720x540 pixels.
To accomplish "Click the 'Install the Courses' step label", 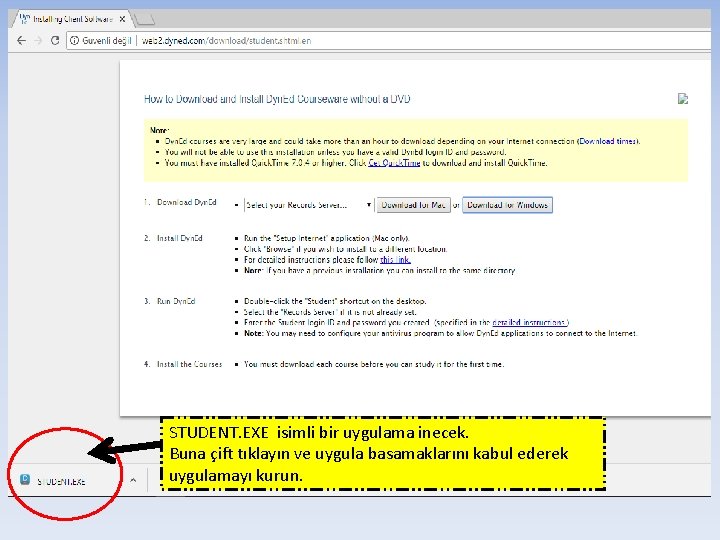I will click(x=189, y=364).
